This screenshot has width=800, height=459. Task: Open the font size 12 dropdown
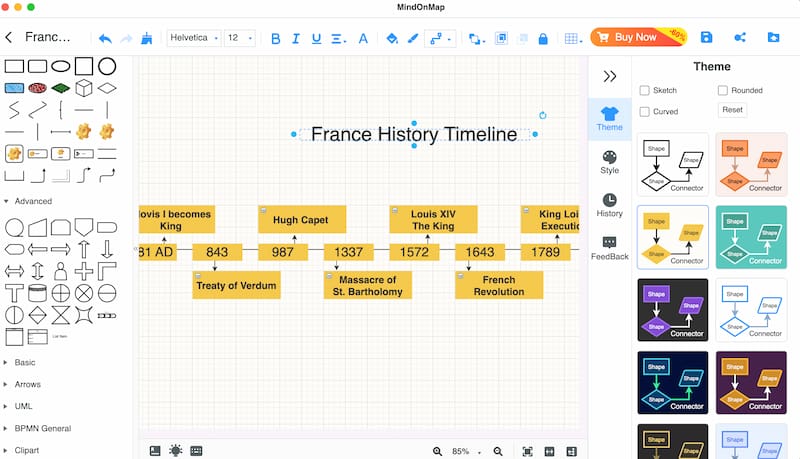(240, 38)
